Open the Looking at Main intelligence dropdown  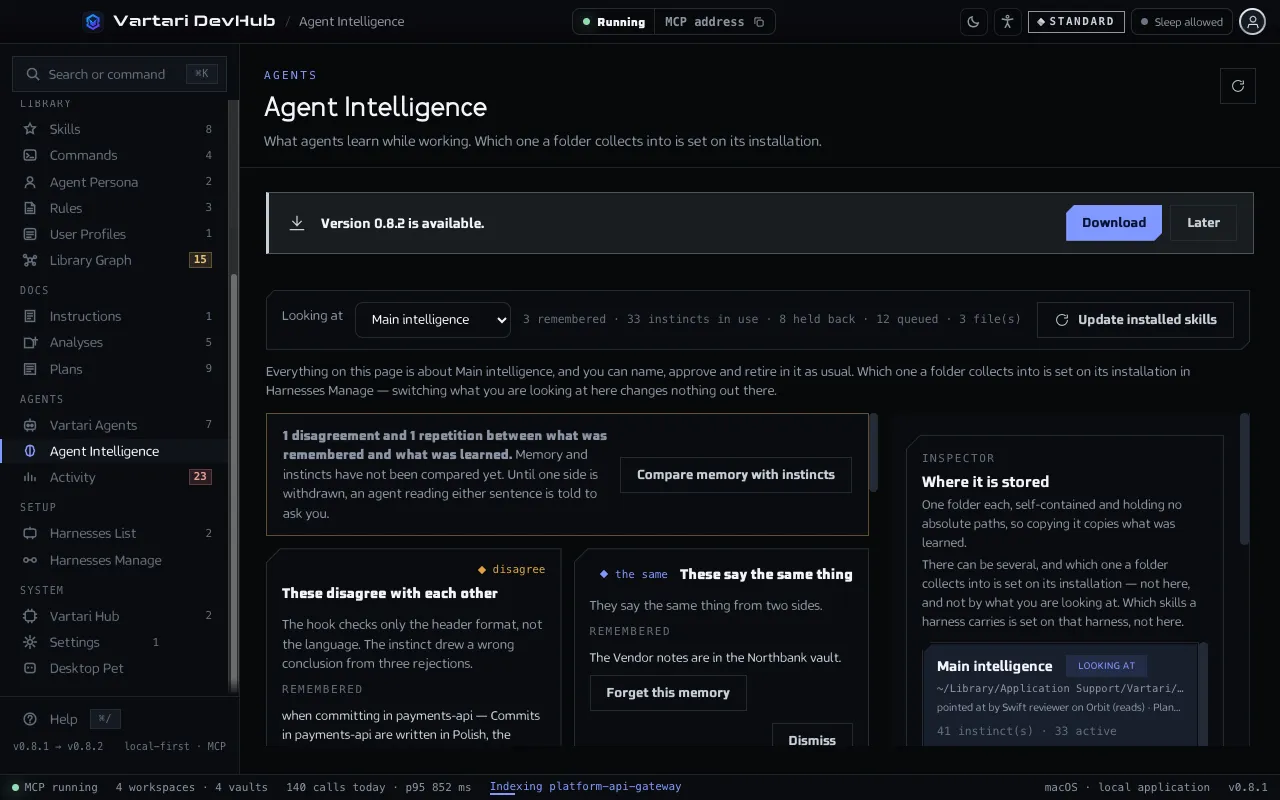pyautogui.click(x=433, y=320)
